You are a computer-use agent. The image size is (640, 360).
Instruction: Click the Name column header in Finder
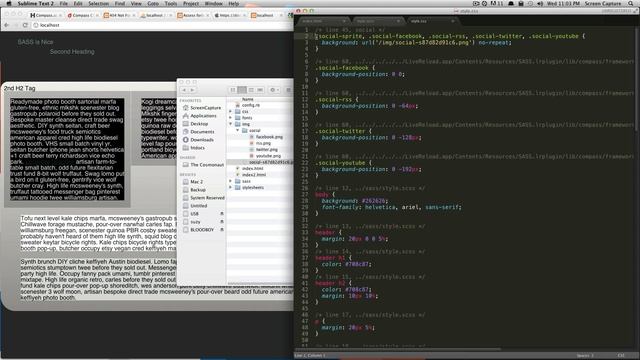(248, 99)
